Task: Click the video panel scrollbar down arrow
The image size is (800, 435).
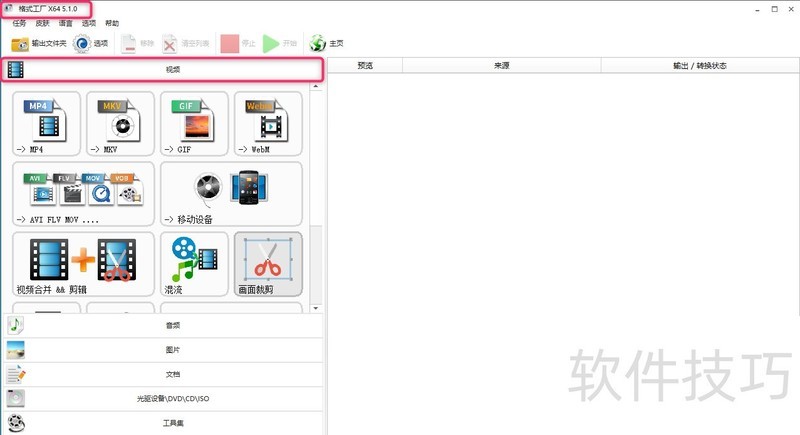Action: point(316,308)
